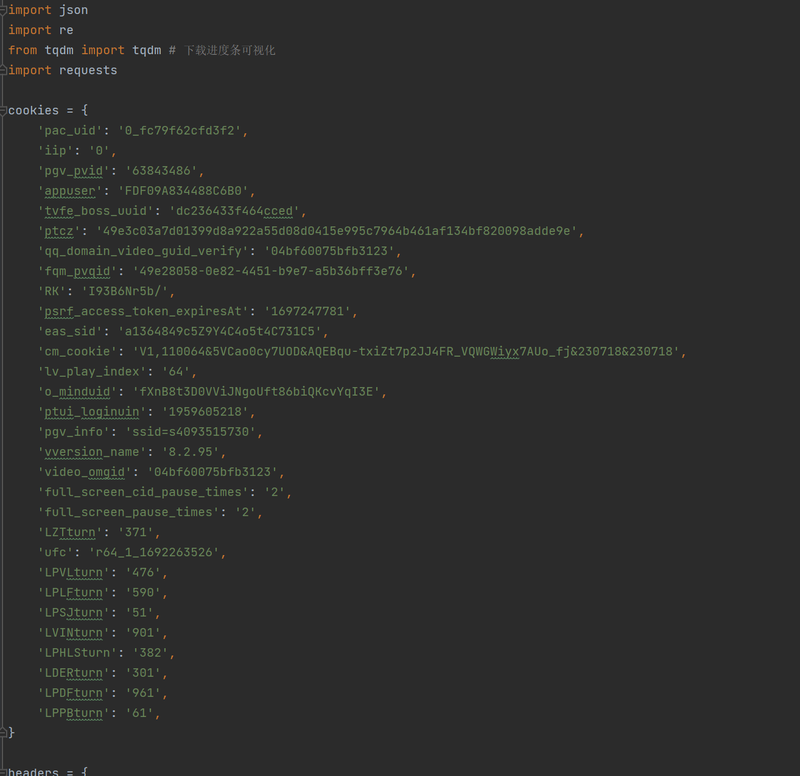Click the 'ptcz' key
The width and height of the screenshot is (800, 776).
59,231
